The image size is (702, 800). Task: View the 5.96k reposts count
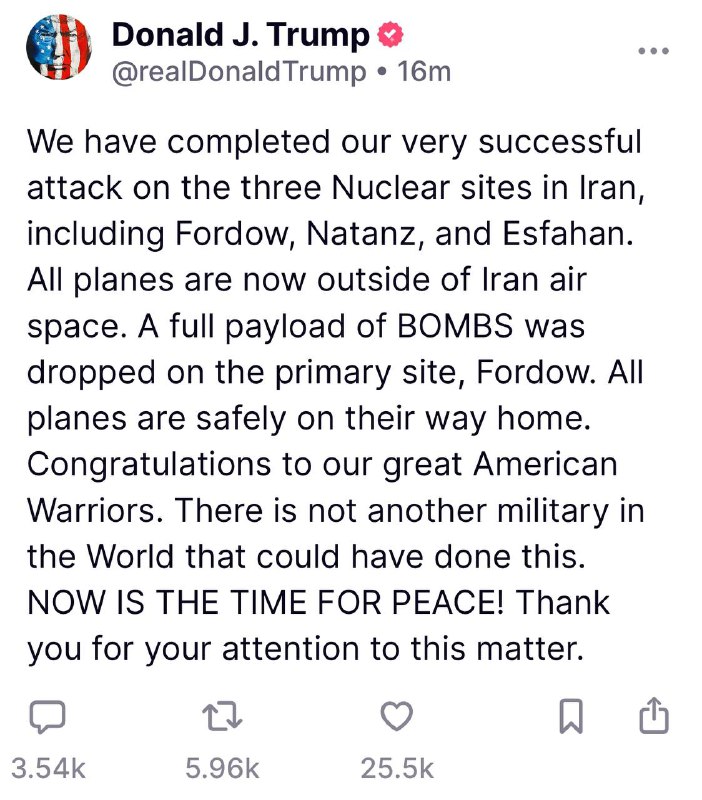tap(222, 768)
